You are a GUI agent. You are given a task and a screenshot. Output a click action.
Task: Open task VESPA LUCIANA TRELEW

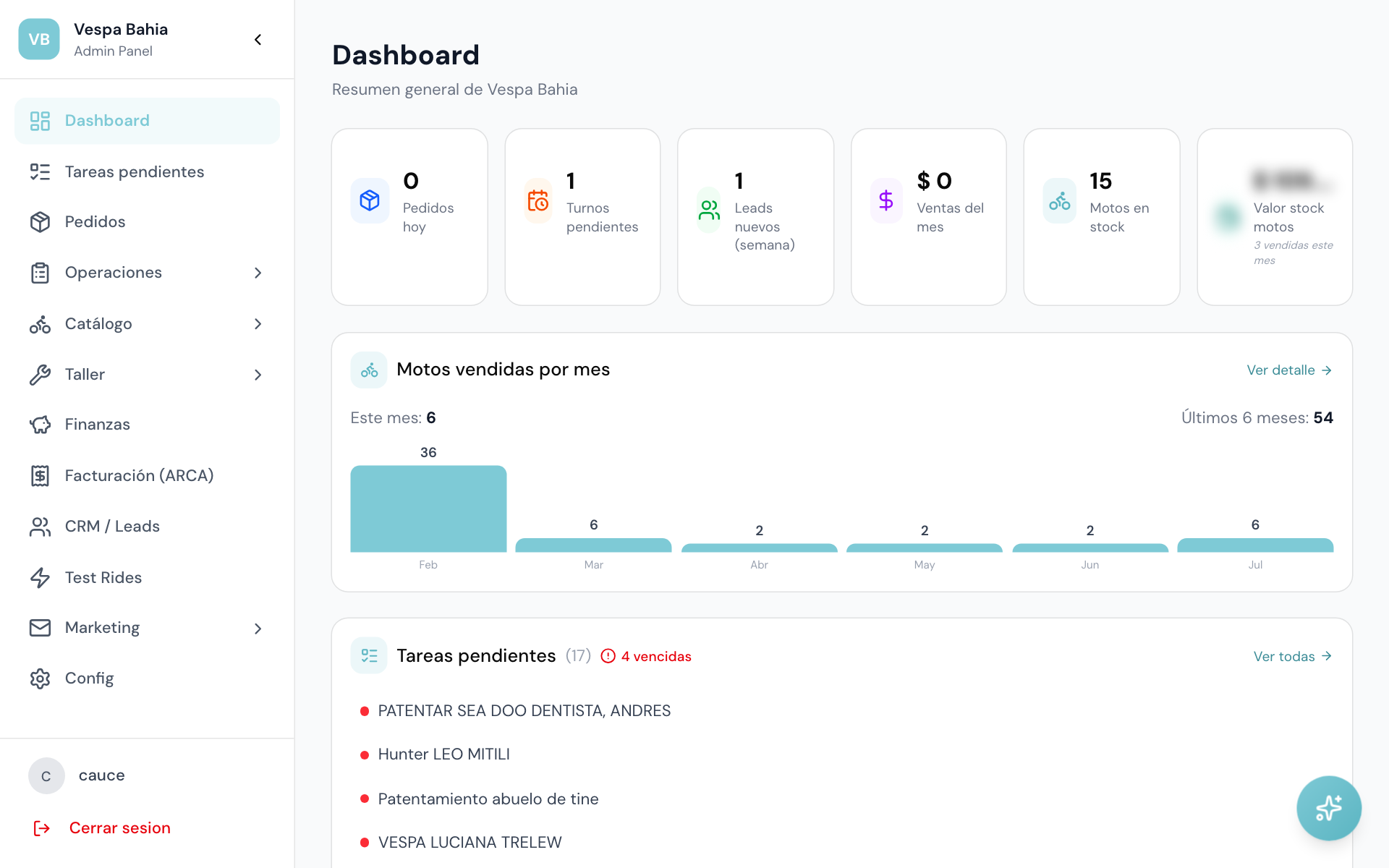pyautogui.click(x=470, y=843)
